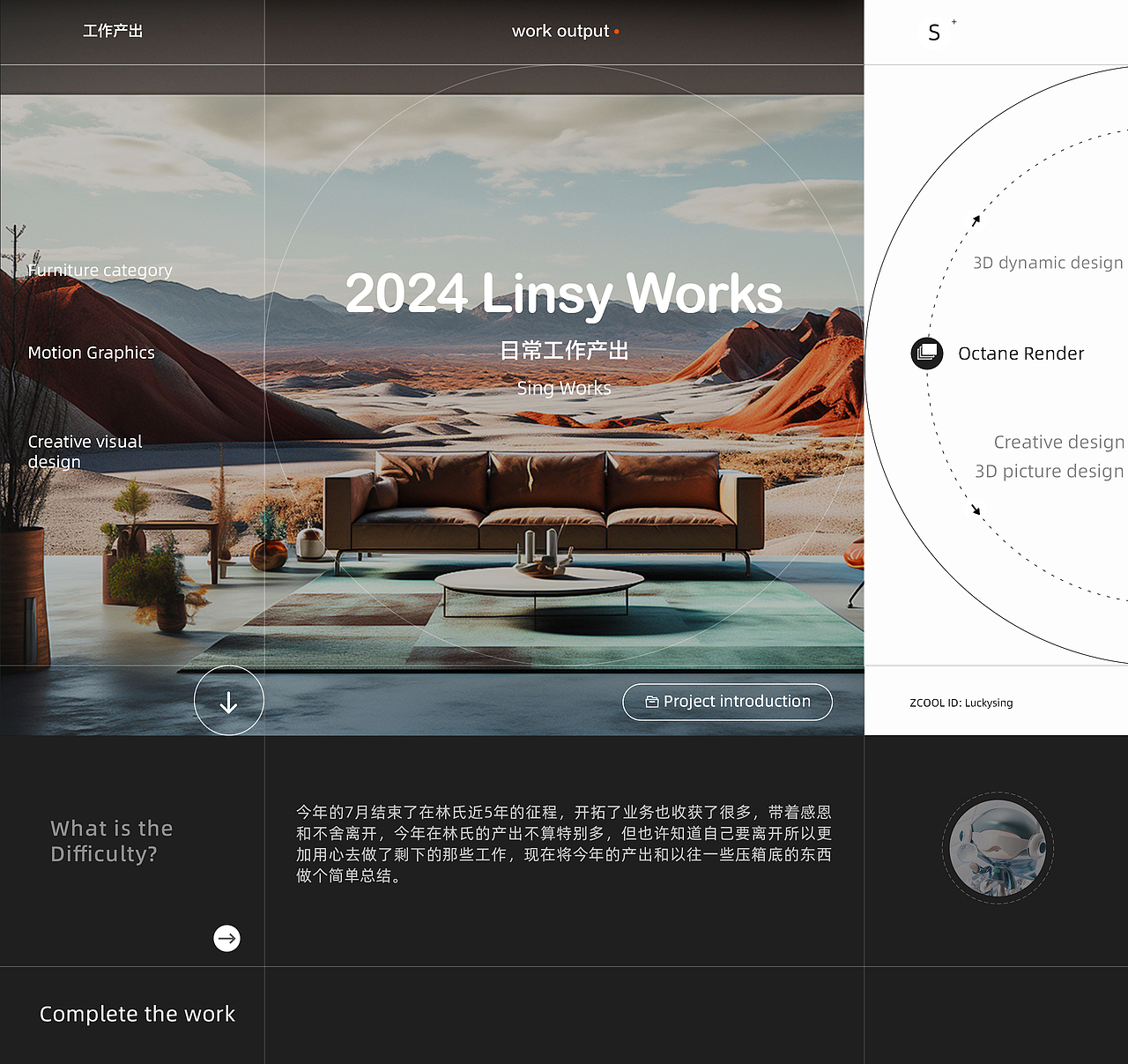Select Creative design option

point(1059,443)
